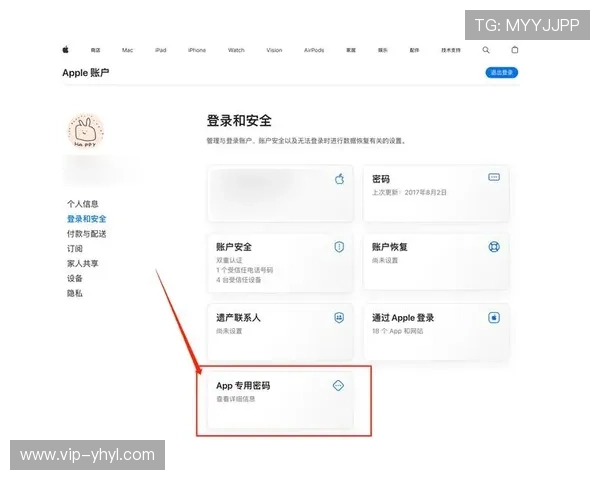Open the shopping bag icon
This screenshot has width=600, height=480.
pos(515,50)
